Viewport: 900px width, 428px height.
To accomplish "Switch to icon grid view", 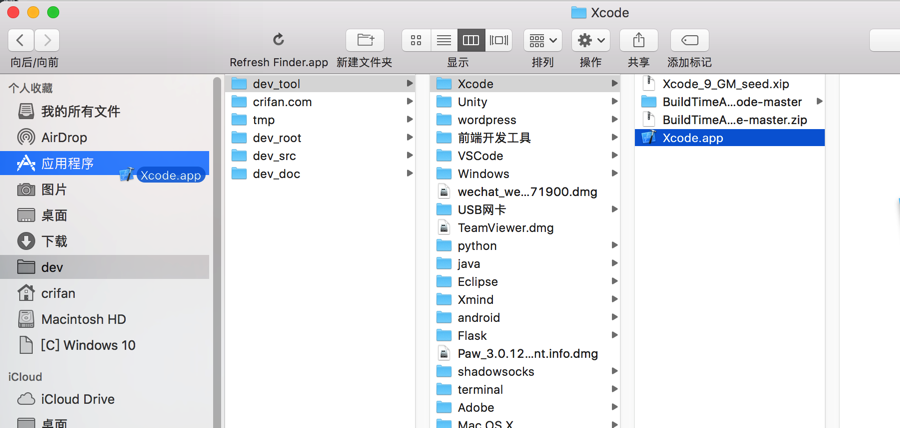I will (416, 40).
